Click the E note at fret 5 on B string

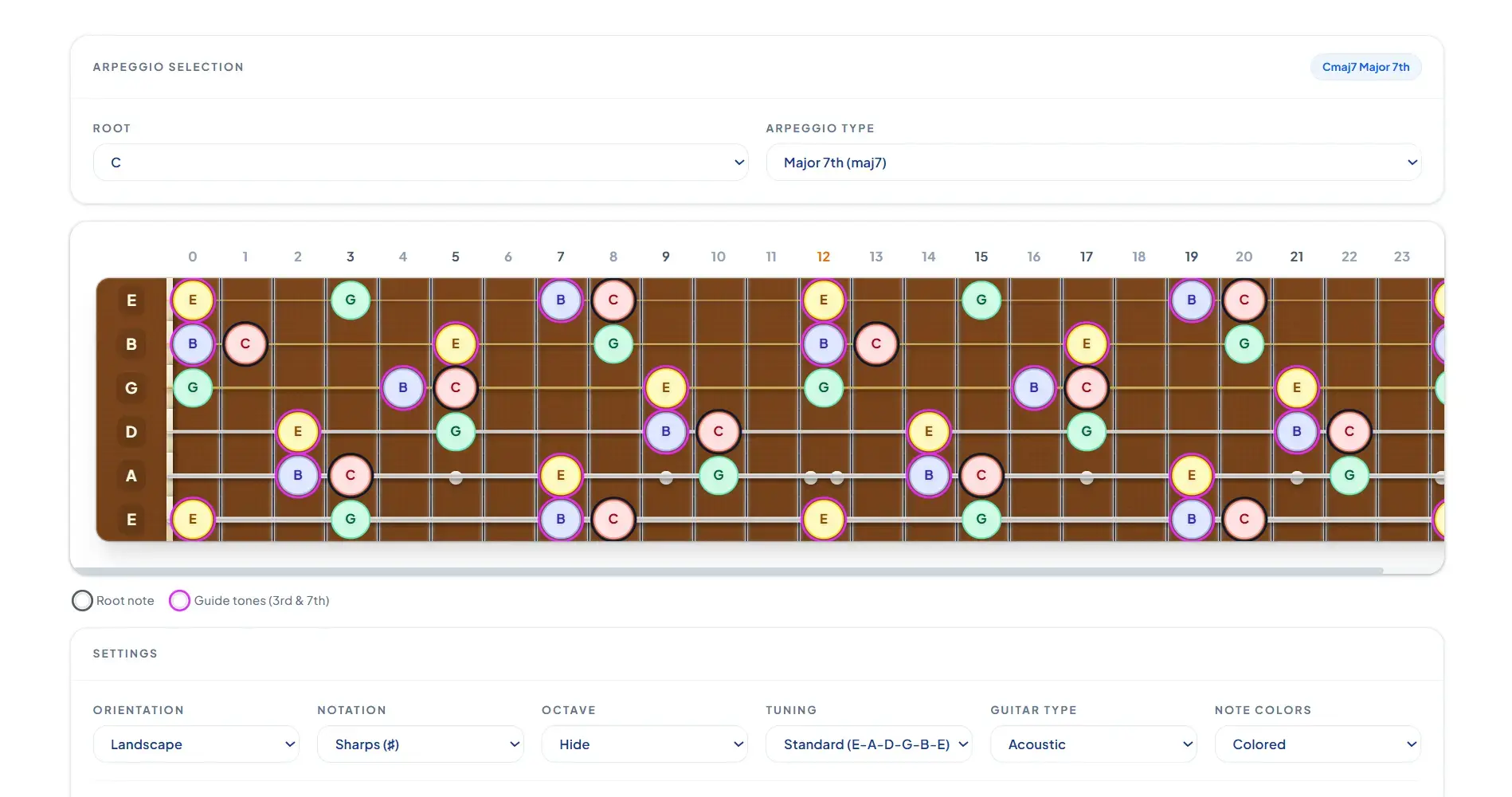click(x=456, y=344)
